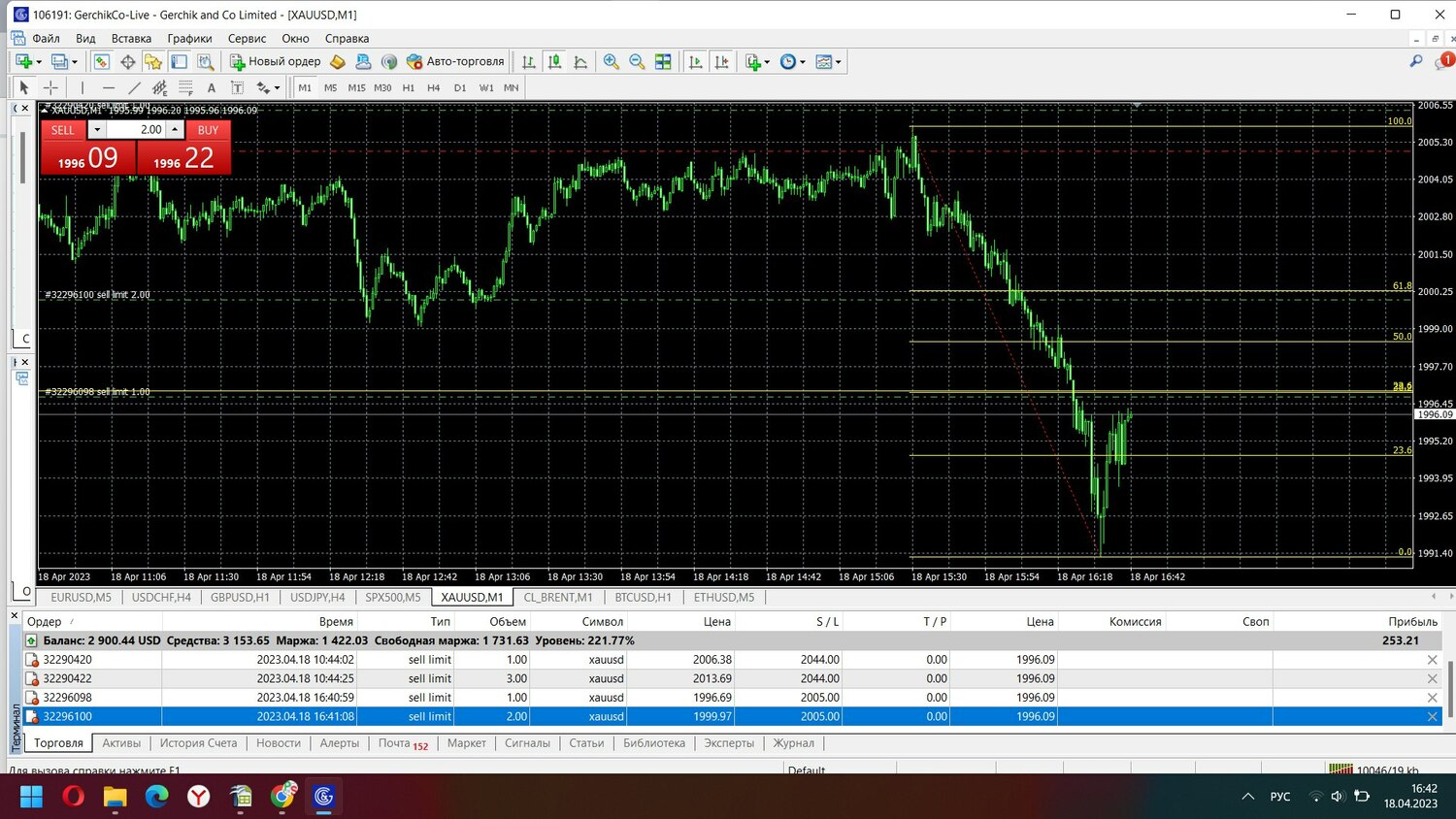
Task: Expand the templates dropdown arrow
Action: 838,62
